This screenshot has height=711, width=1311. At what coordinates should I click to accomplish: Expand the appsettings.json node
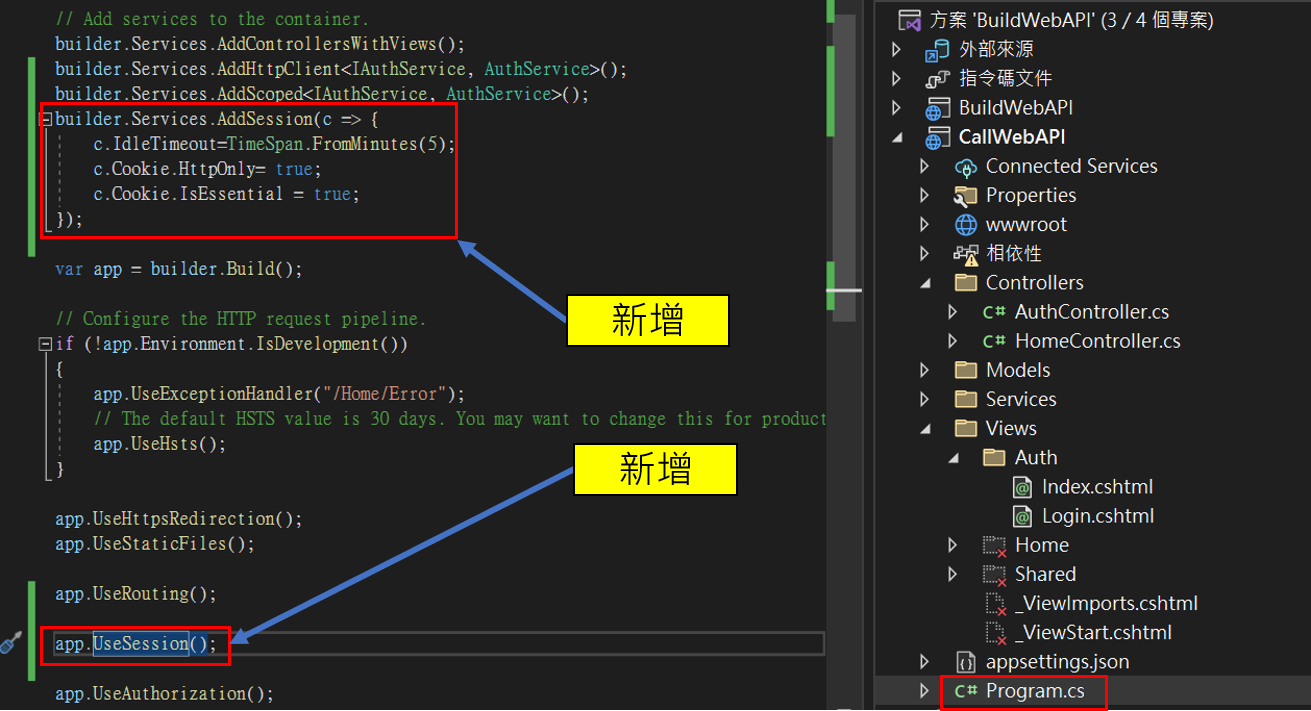coord(925,662)
